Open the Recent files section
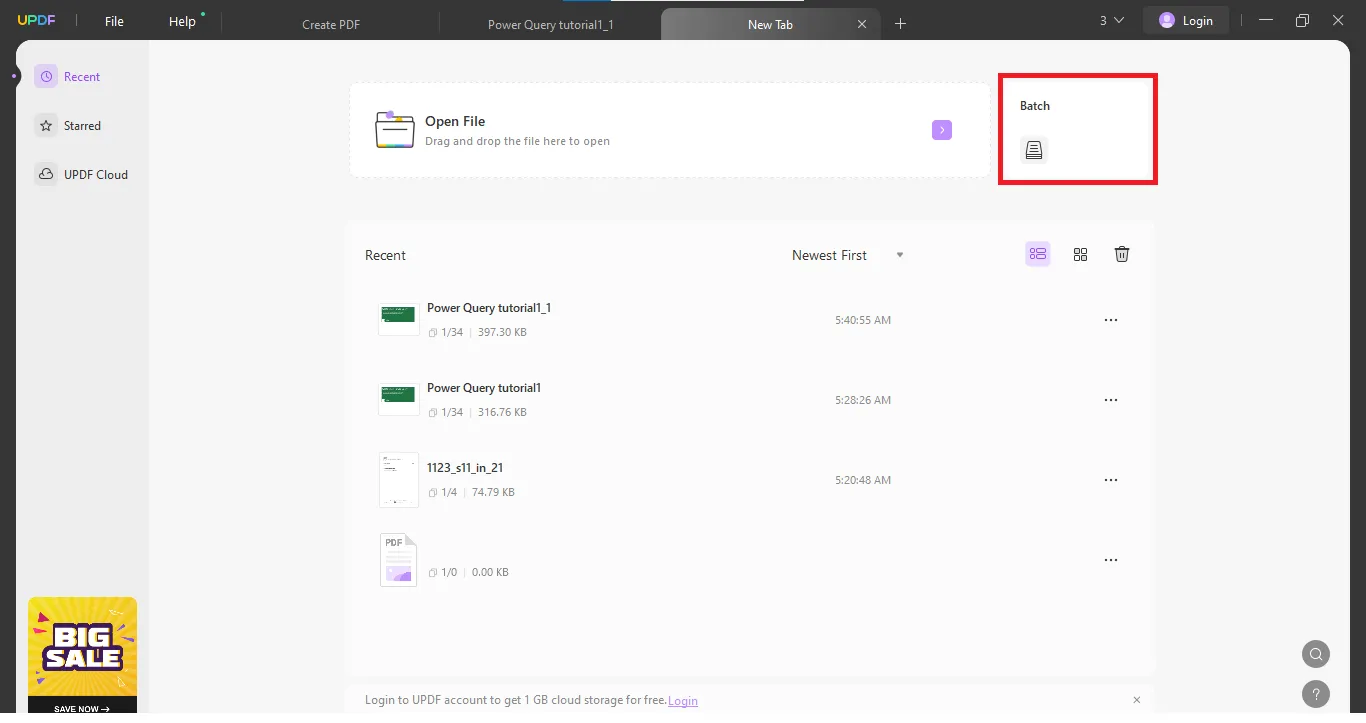This screenshot has height=723, width=1366. (81, 76)
